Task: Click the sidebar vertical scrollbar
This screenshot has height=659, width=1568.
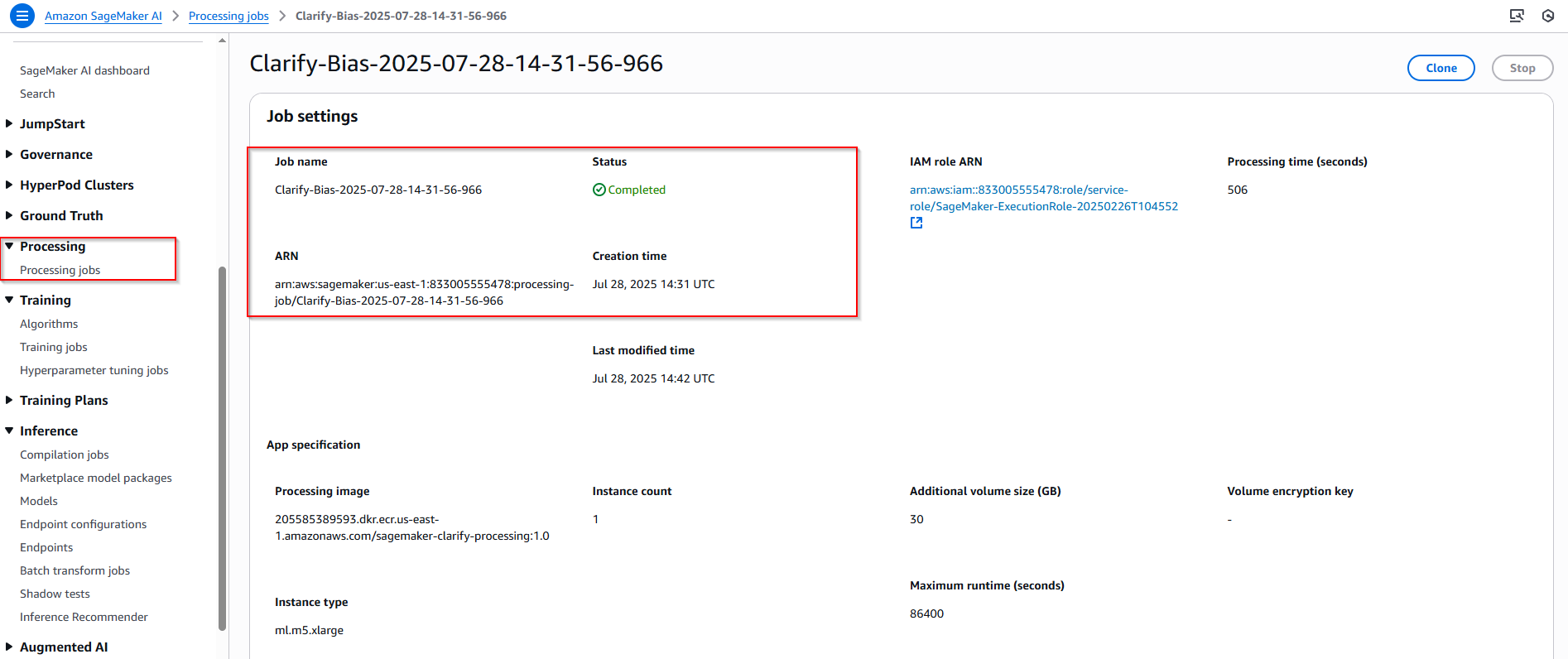Action: point(222,447)
